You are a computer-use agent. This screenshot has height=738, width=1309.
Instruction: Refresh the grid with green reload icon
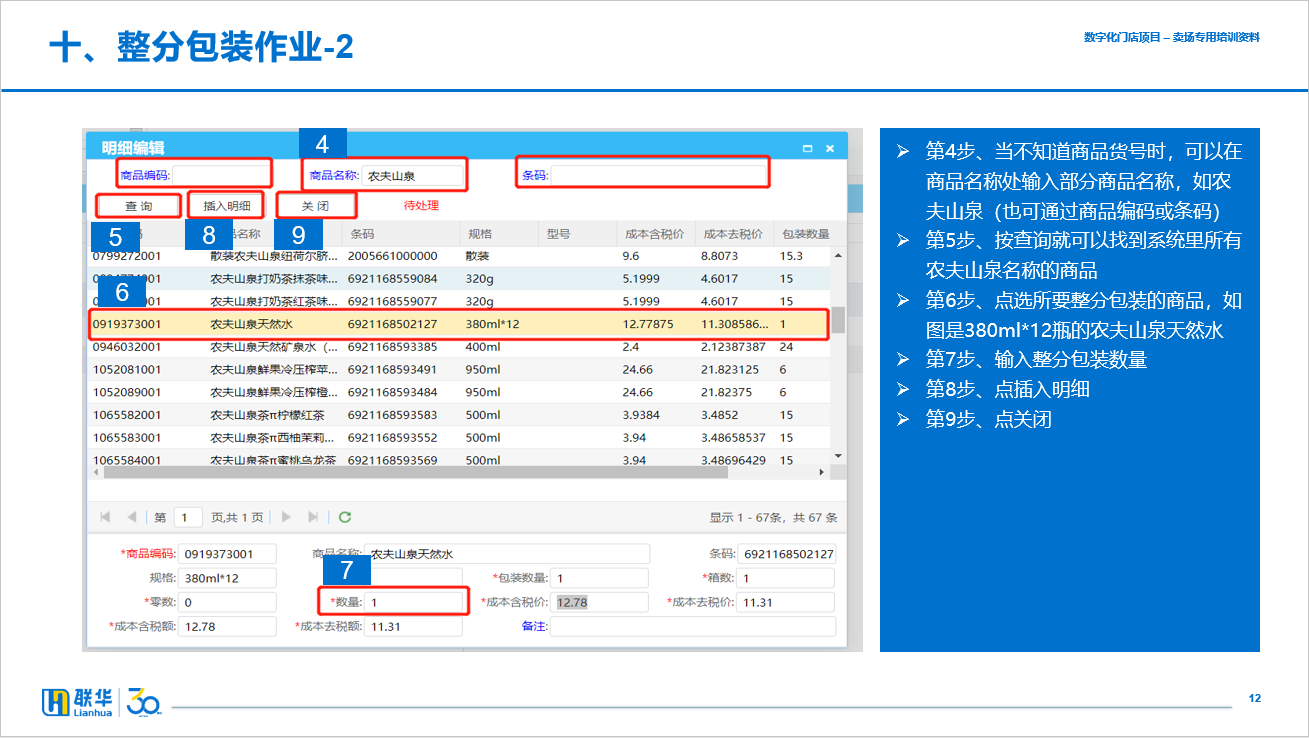[x=345, y=517]
